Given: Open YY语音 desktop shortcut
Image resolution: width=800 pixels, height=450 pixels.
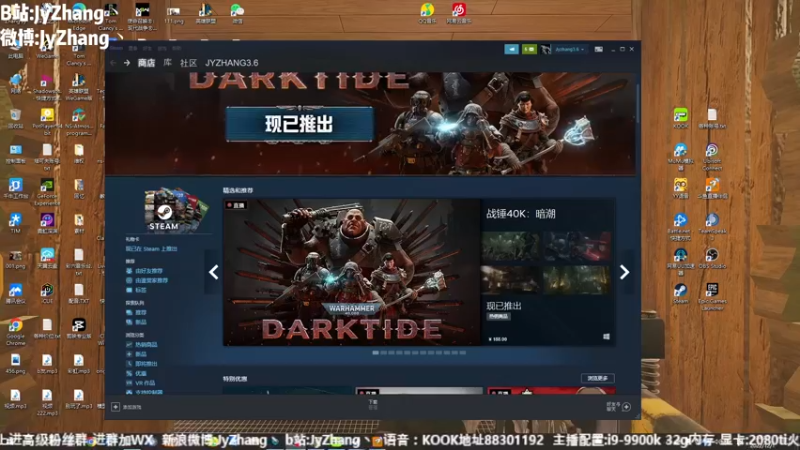Looking at the screenshot, I should [680, 188].
